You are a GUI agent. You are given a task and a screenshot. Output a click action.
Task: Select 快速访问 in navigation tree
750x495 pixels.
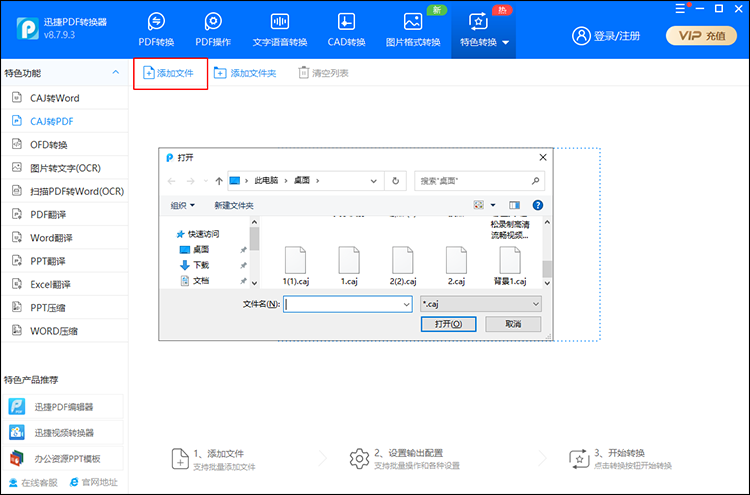(198, 234)
